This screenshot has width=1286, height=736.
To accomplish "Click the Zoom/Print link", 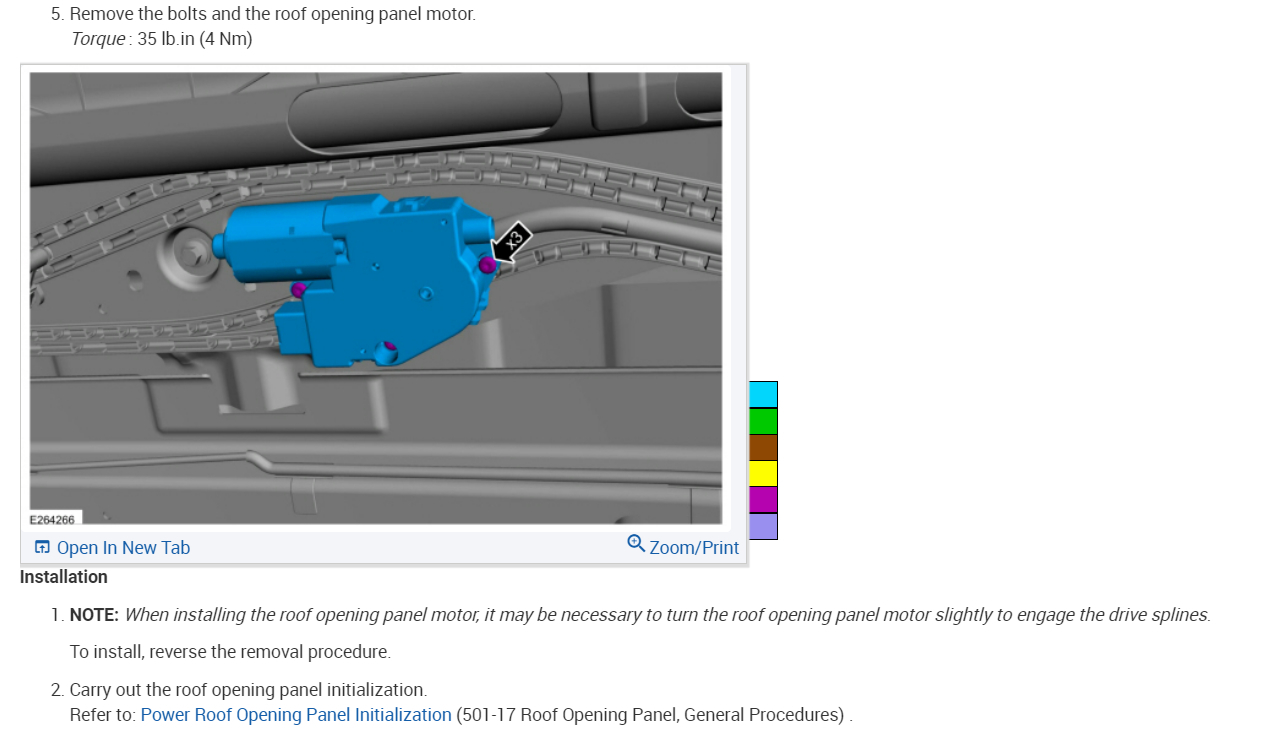I will pyautogui.click(x=694, y=547).
